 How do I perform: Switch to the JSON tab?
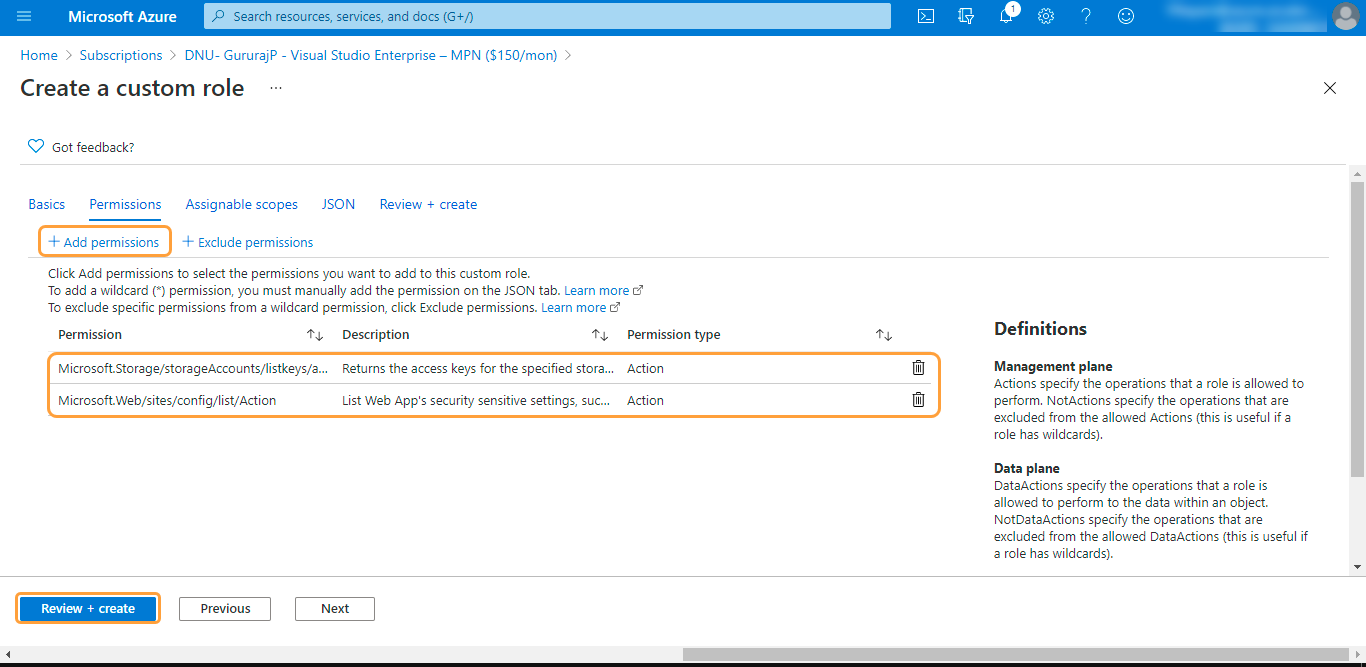tap(338, 204)
